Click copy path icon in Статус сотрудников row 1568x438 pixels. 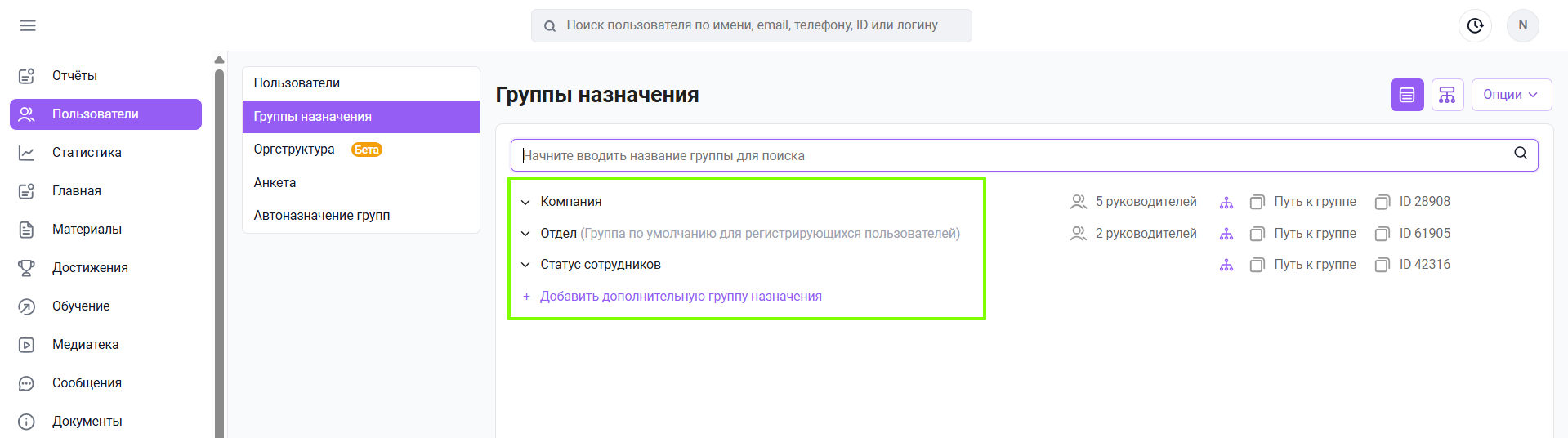pyautogui.click(x=1257, y=266)
